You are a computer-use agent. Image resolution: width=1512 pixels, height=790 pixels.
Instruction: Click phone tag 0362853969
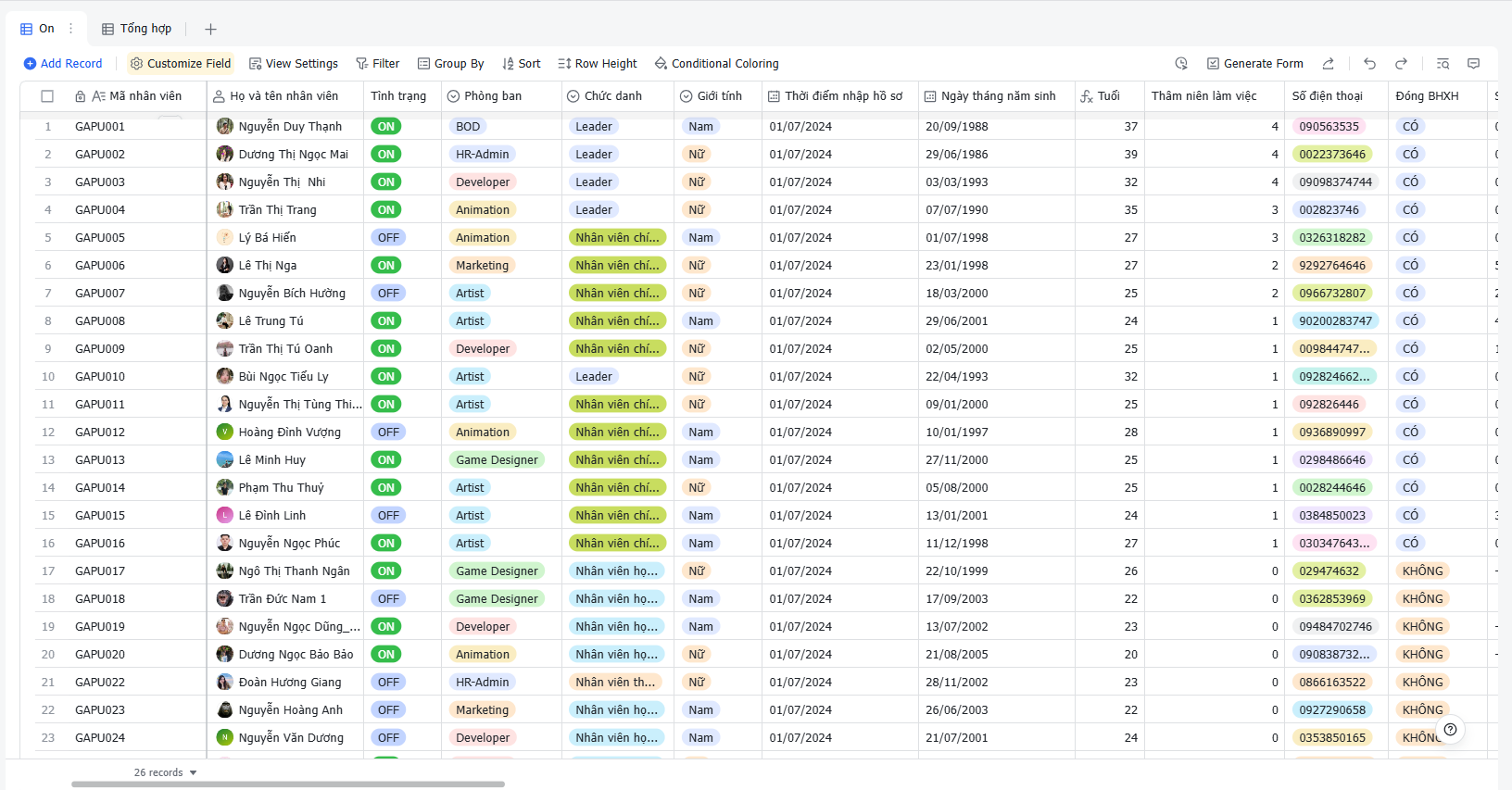pyautogui.click(x=1332, y=598)
